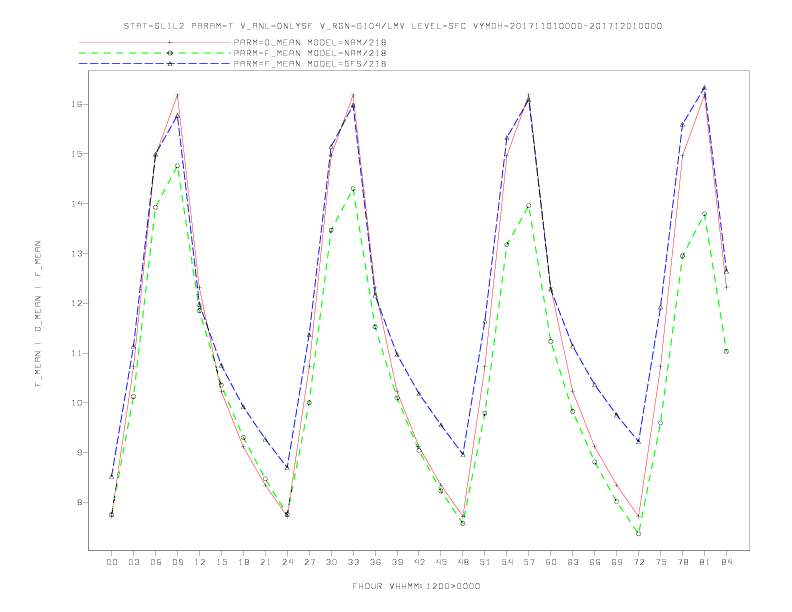Click x-axis tick label 24
This screenshot has height=612, width=792.
[287, 562]
